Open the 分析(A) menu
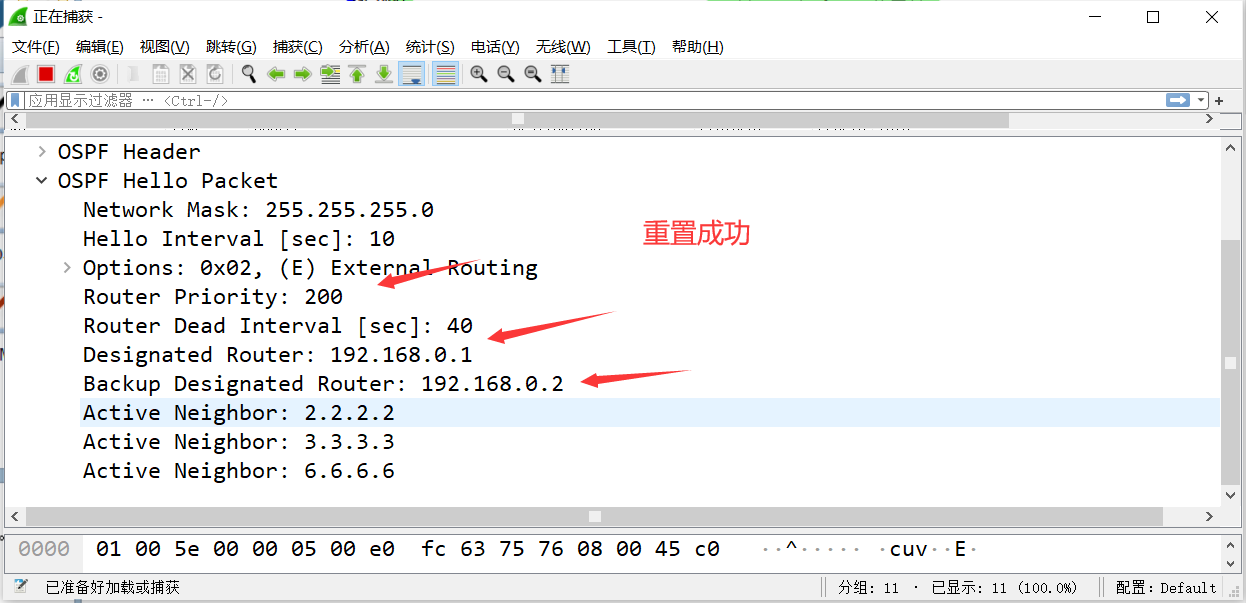1246x603 pixels. point(364,47)
